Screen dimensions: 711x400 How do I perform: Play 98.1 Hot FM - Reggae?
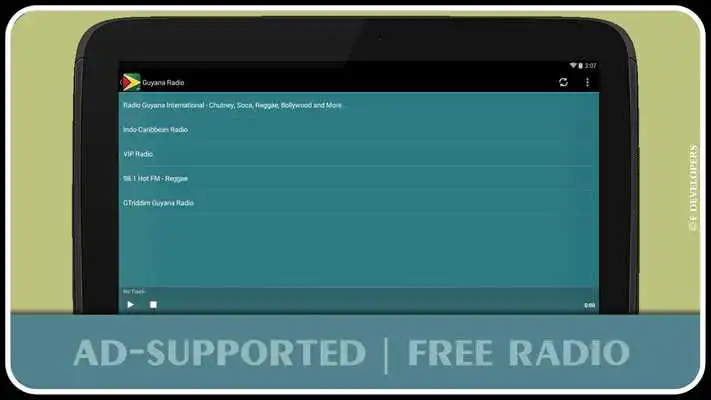pos(358,179)
